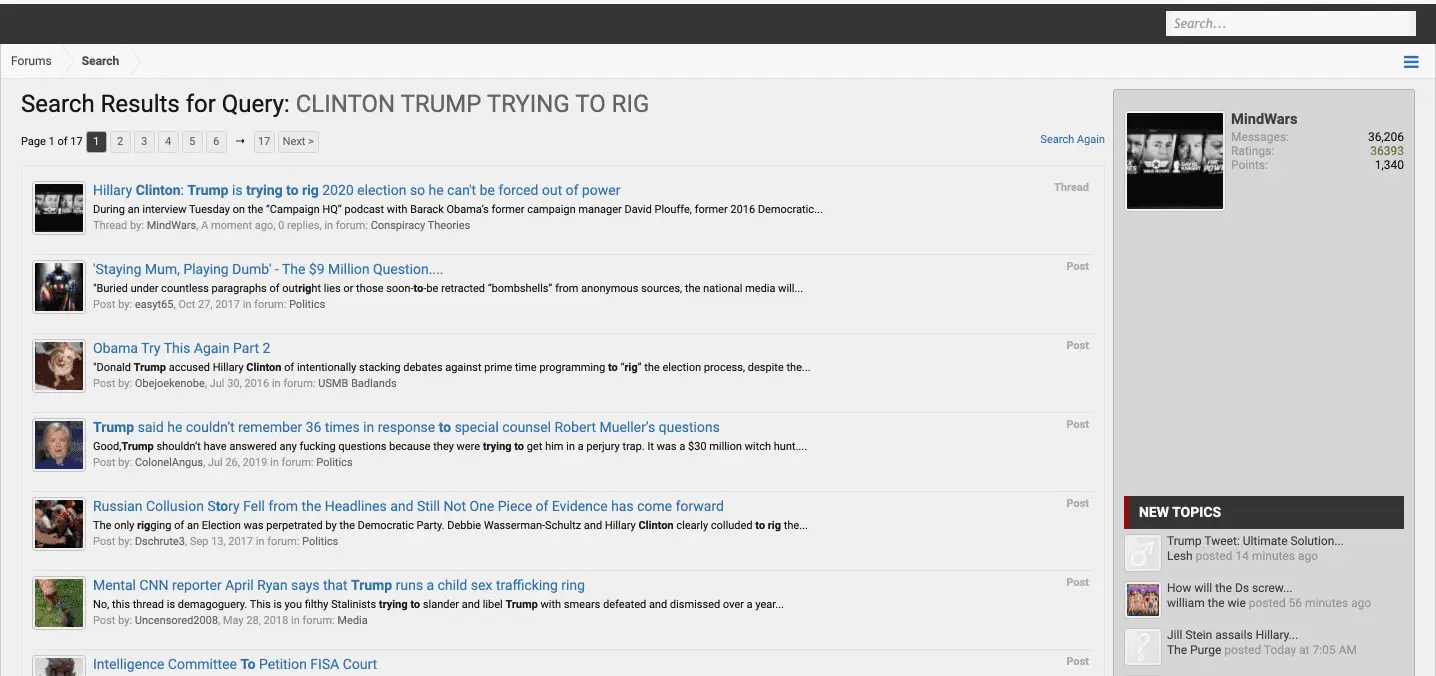Click Obejoekenobe's user avatar
The image size is (1436, 676).
pos(59,366)
